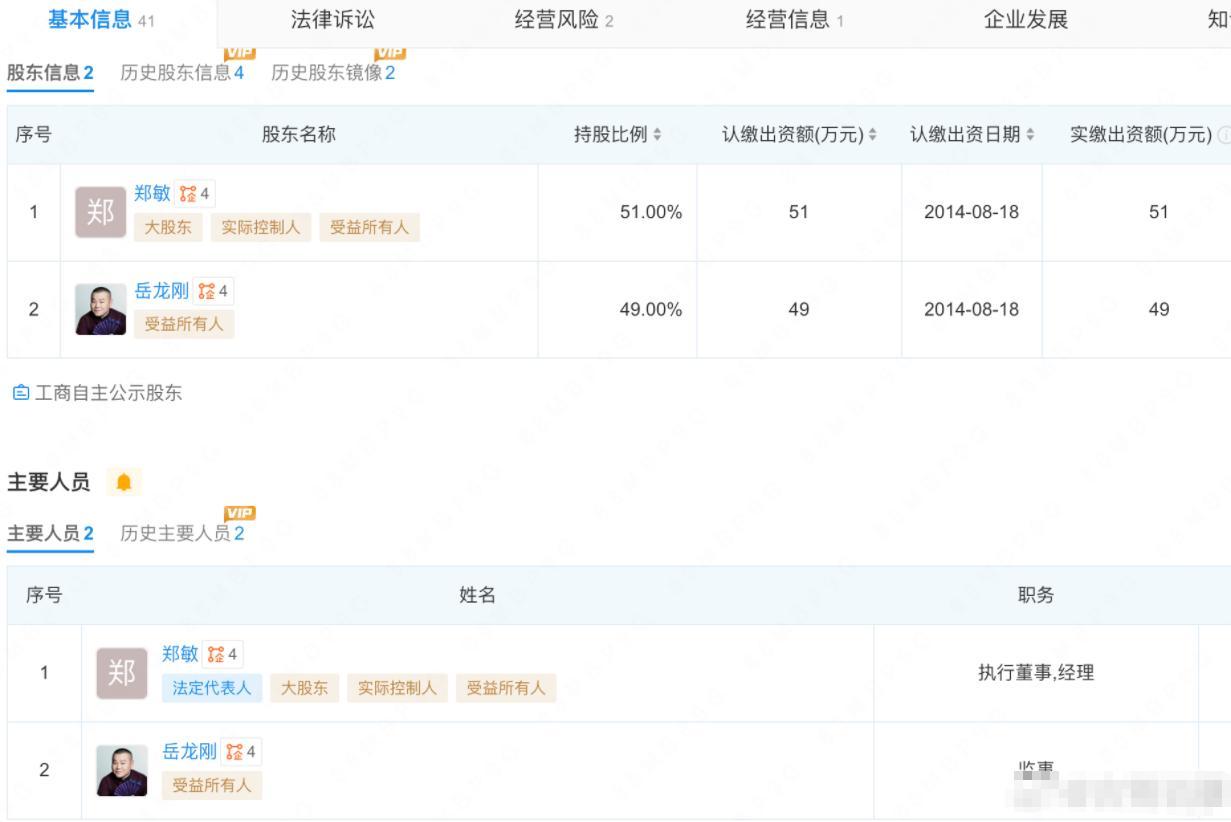The width and height of the screenshot is (1231, 822).
Task: Switch to the 法律诉讼 tab
Action: (333, 21)
